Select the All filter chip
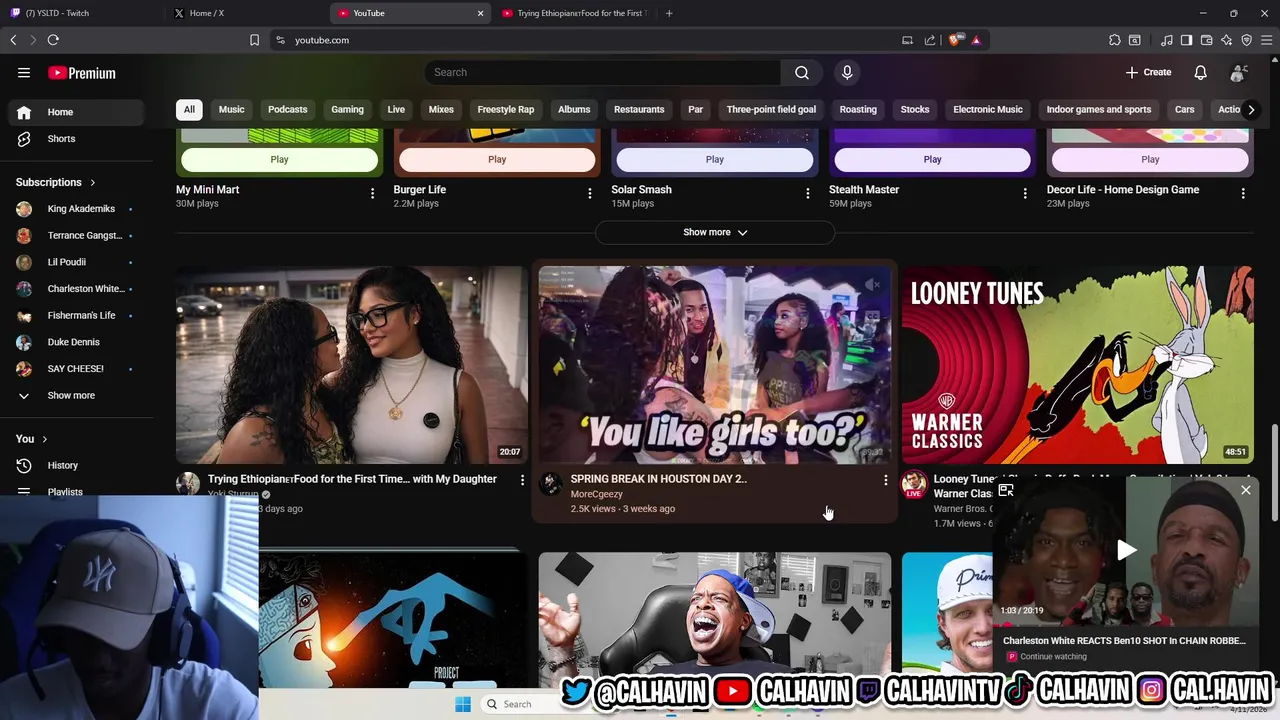 [189, 109]
